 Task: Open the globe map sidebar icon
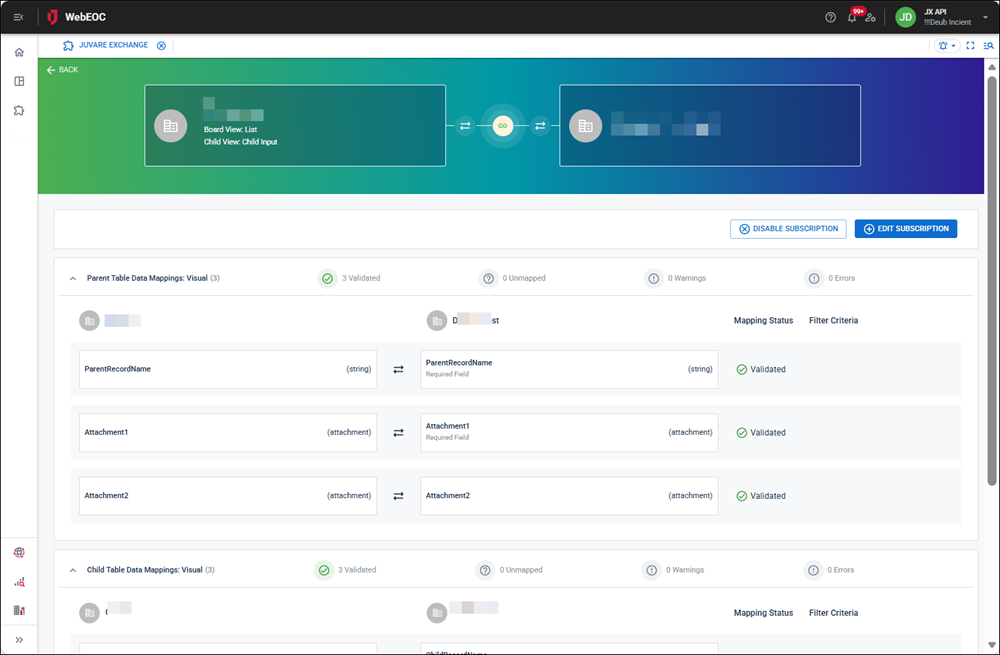(19, 552)
